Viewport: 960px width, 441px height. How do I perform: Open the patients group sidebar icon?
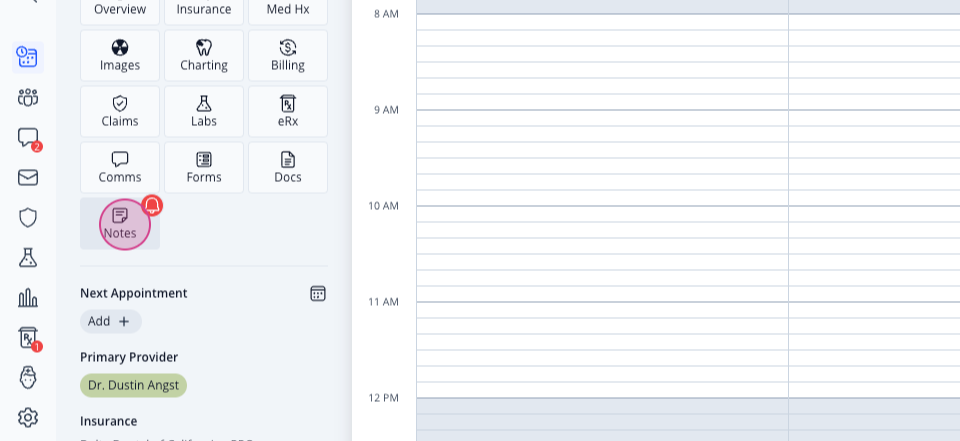(28, 97)
